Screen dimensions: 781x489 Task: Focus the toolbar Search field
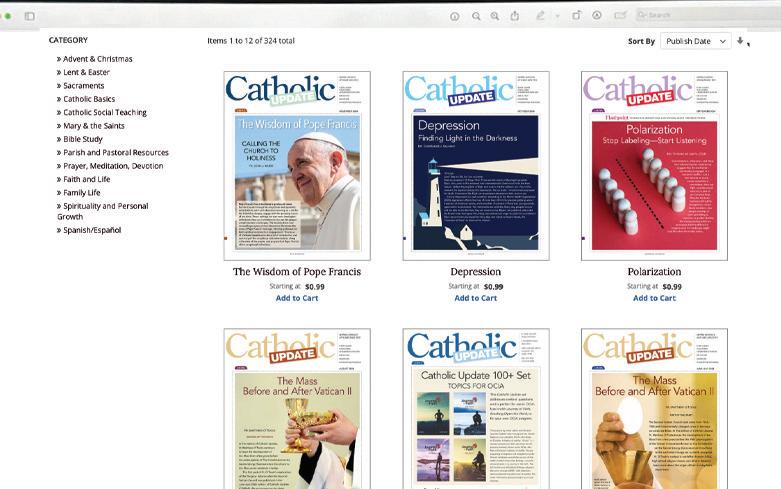[707, 15]
